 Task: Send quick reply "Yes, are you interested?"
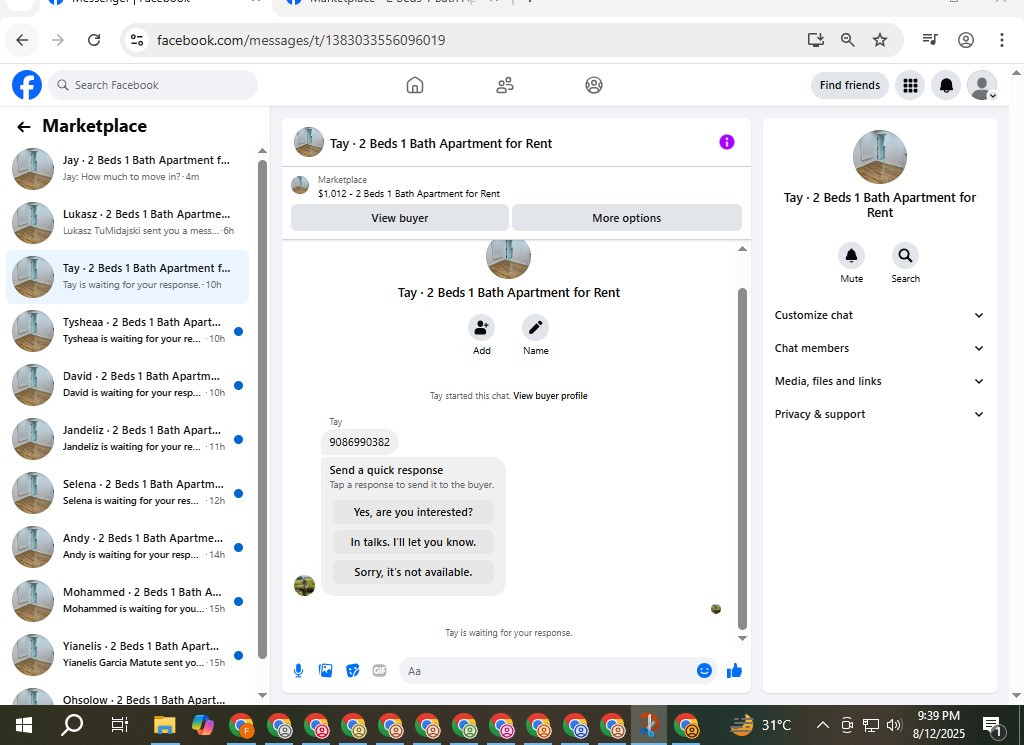[x=413, y=512]
